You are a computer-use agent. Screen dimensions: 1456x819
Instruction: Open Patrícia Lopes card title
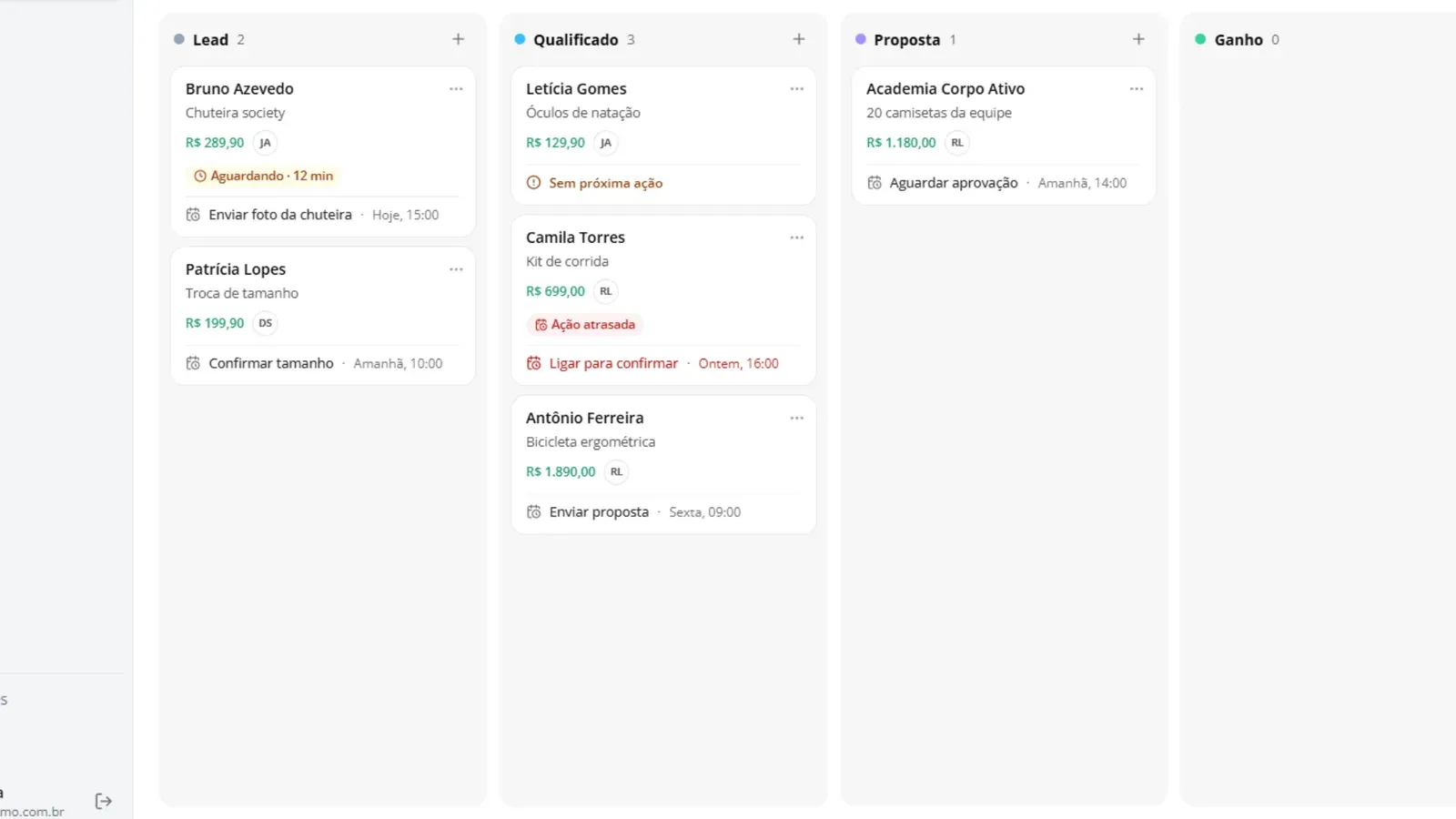click(x=236, y=269)
